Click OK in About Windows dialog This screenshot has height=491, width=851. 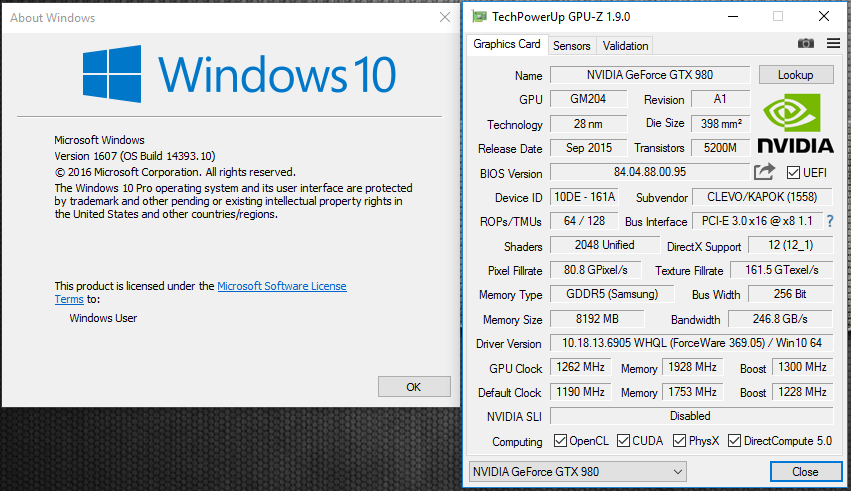point(414,387)
